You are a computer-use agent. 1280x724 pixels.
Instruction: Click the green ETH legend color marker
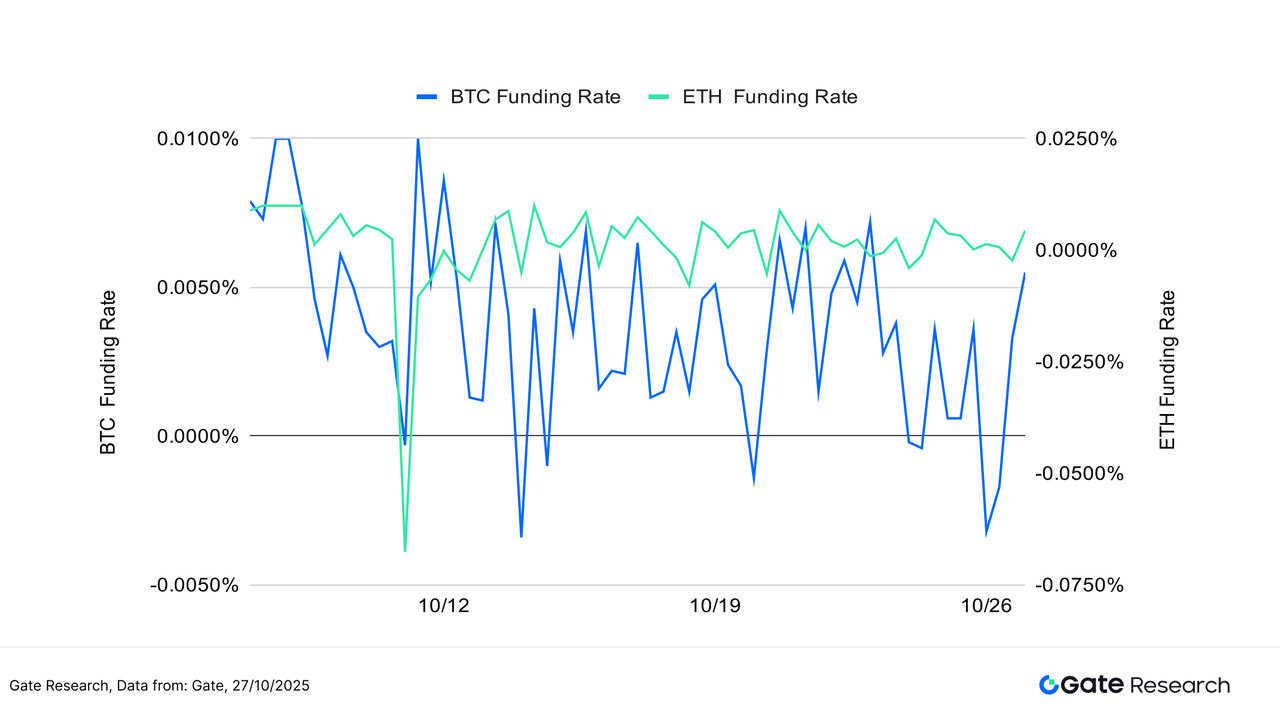coord(659,97)
